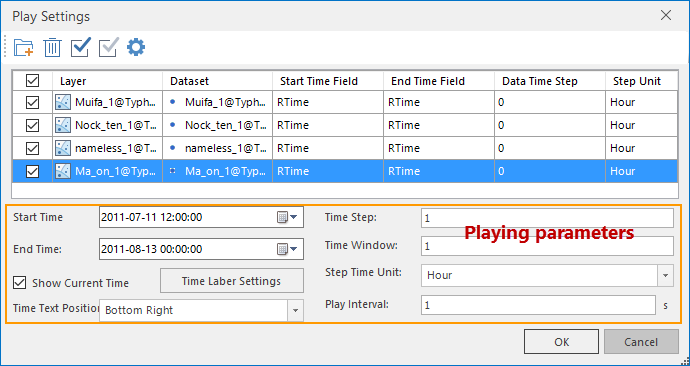This screenshot has height=366, width=690.
Task: Uncheck the Nock_ten_1 layer checkbox
Action: (x=33, y=125)
